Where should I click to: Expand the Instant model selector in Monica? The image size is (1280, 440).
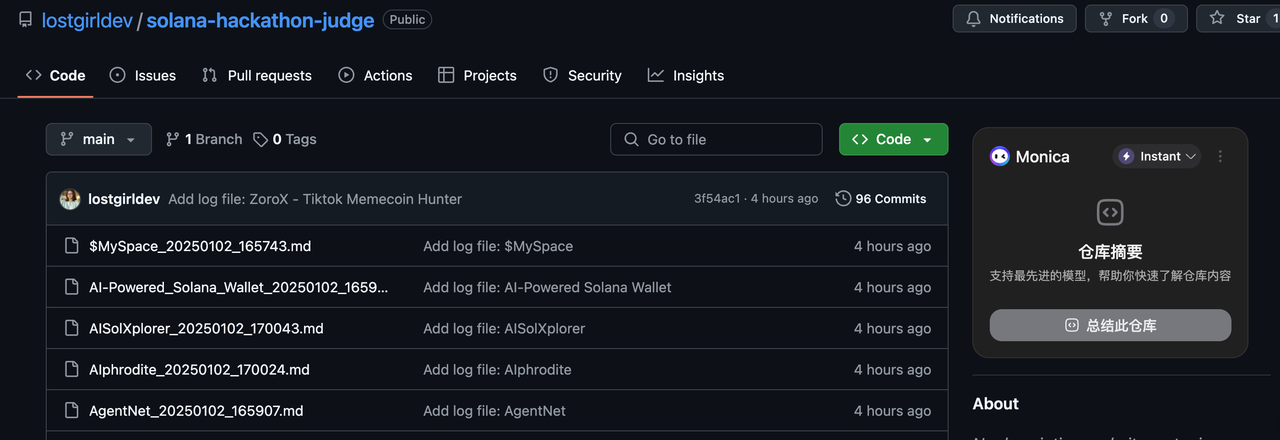tap(1158, 156)
